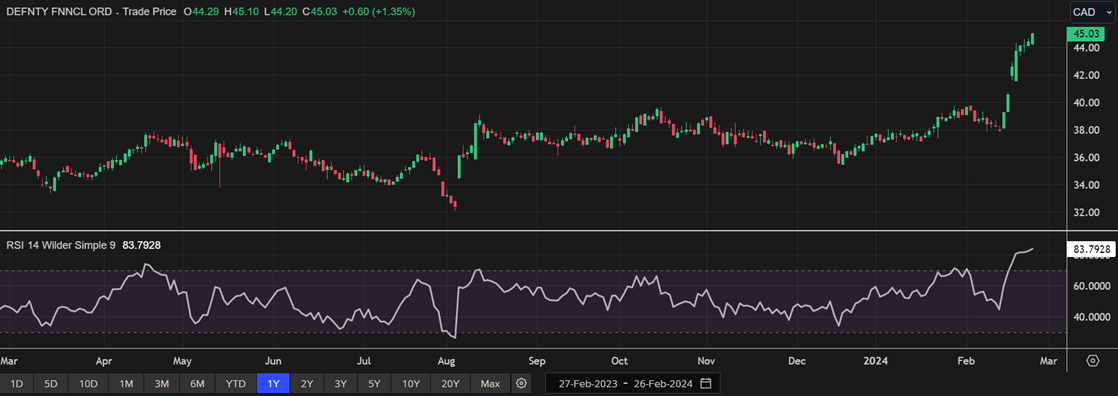
Task: Select the 5Y time range
Action: point(374,384)
